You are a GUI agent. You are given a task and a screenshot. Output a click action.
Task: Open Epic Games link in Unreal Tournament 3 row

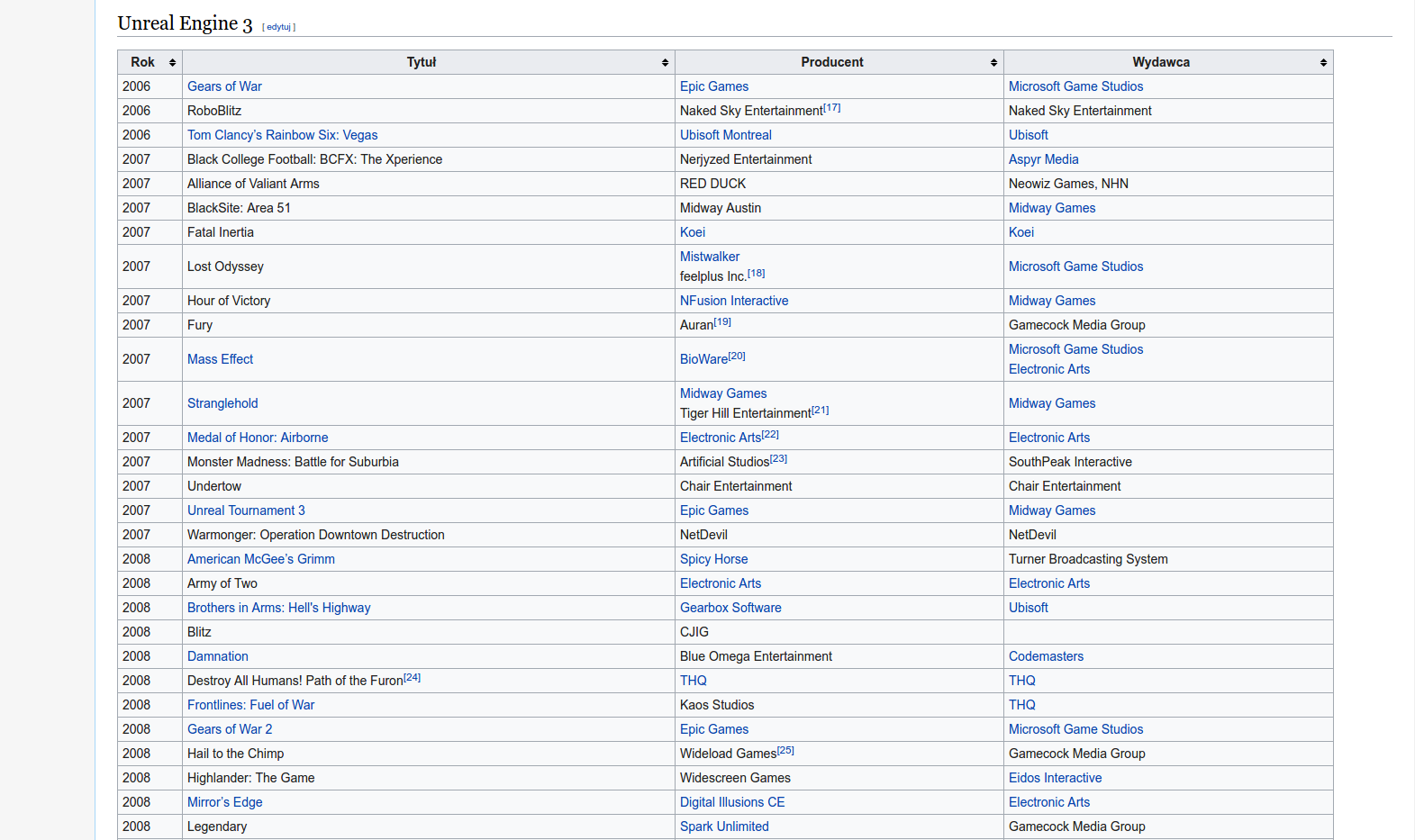coord(714,510)
